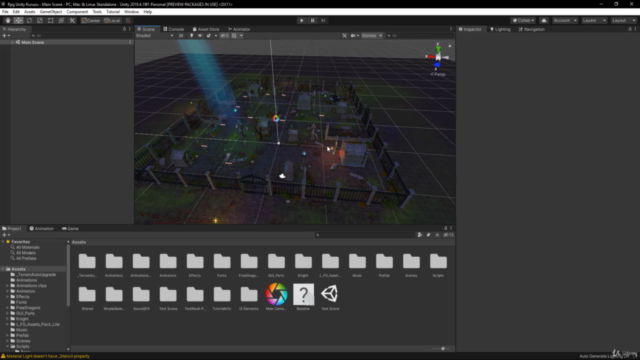The width and height of the screenshot is (640, 360).
Task: Toggle scene effects icon
Action: click(x=209, y=36)
